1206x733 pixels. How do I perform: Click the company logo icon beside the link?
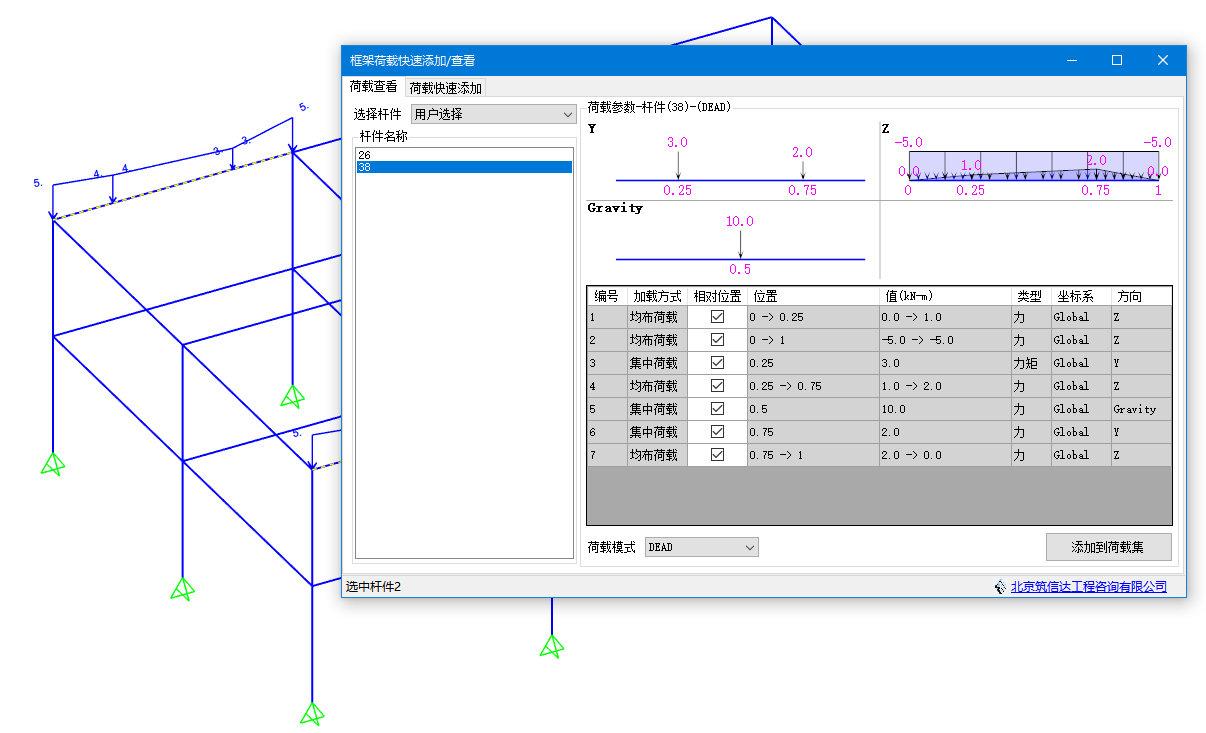coord(1000,587)
